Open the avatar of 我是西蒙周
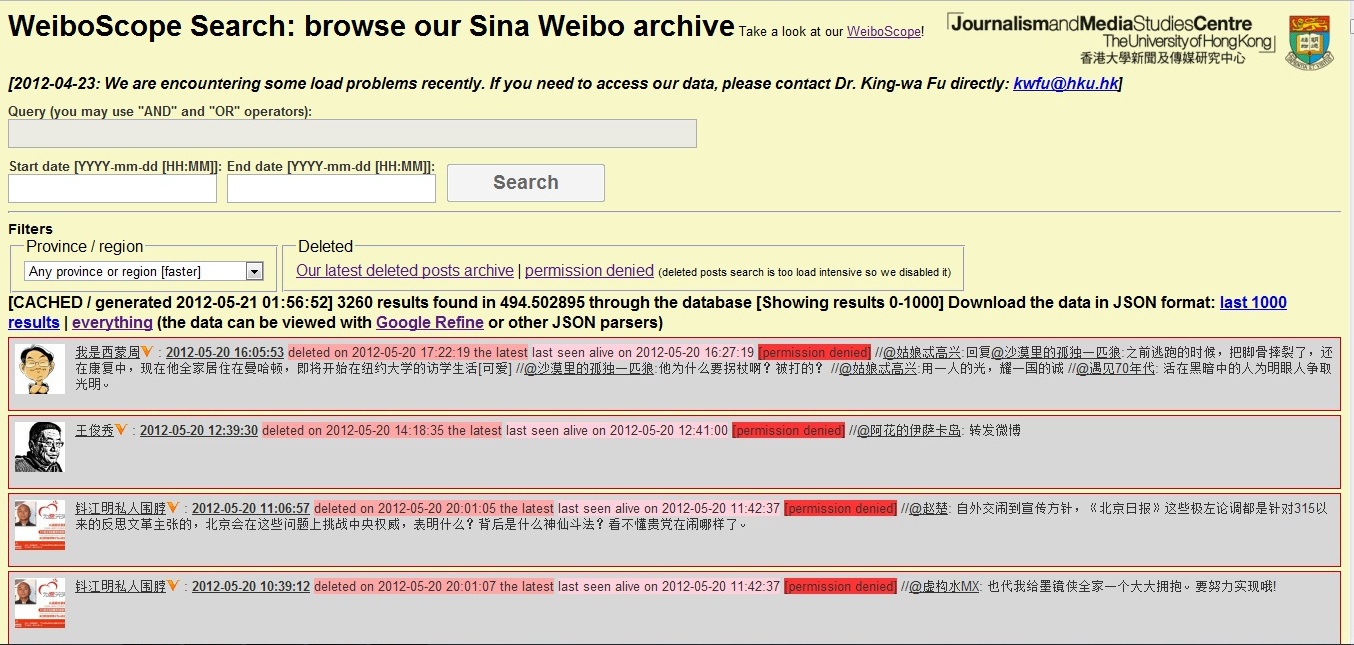The width and height of the screenshot is (1354, 645). [40, 369]
